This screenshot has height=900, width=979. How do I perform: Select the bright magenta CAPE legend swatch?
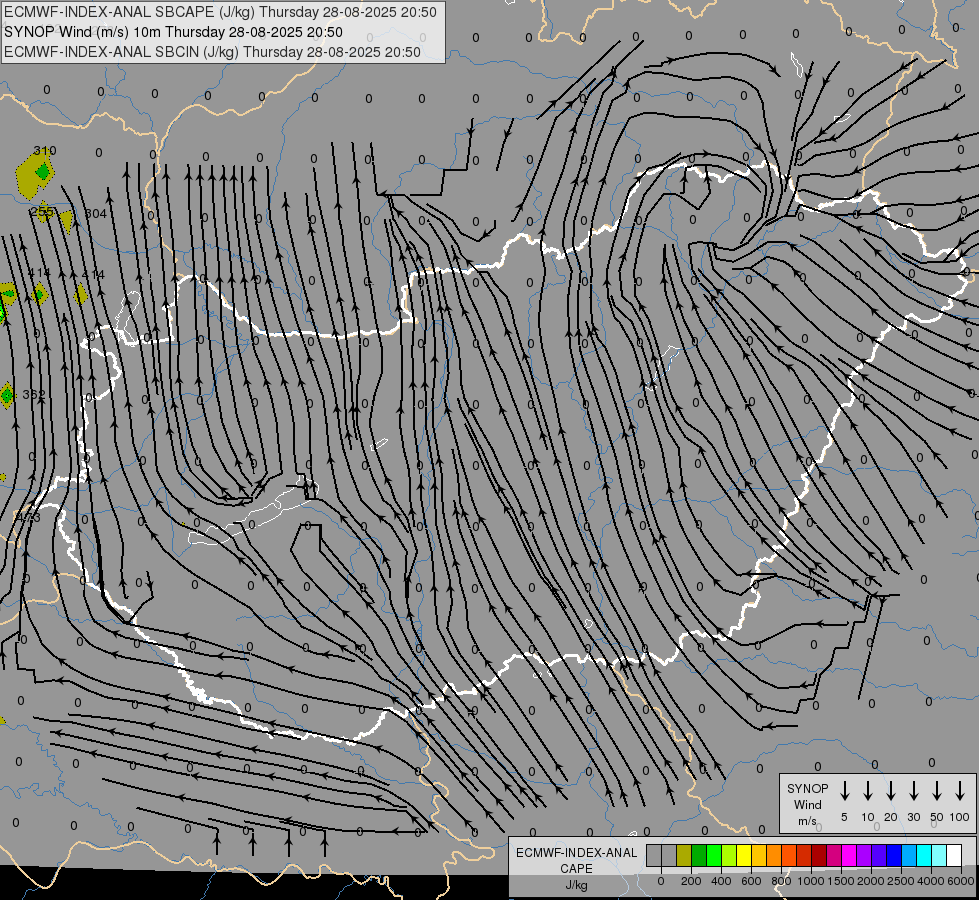(849, 855)
